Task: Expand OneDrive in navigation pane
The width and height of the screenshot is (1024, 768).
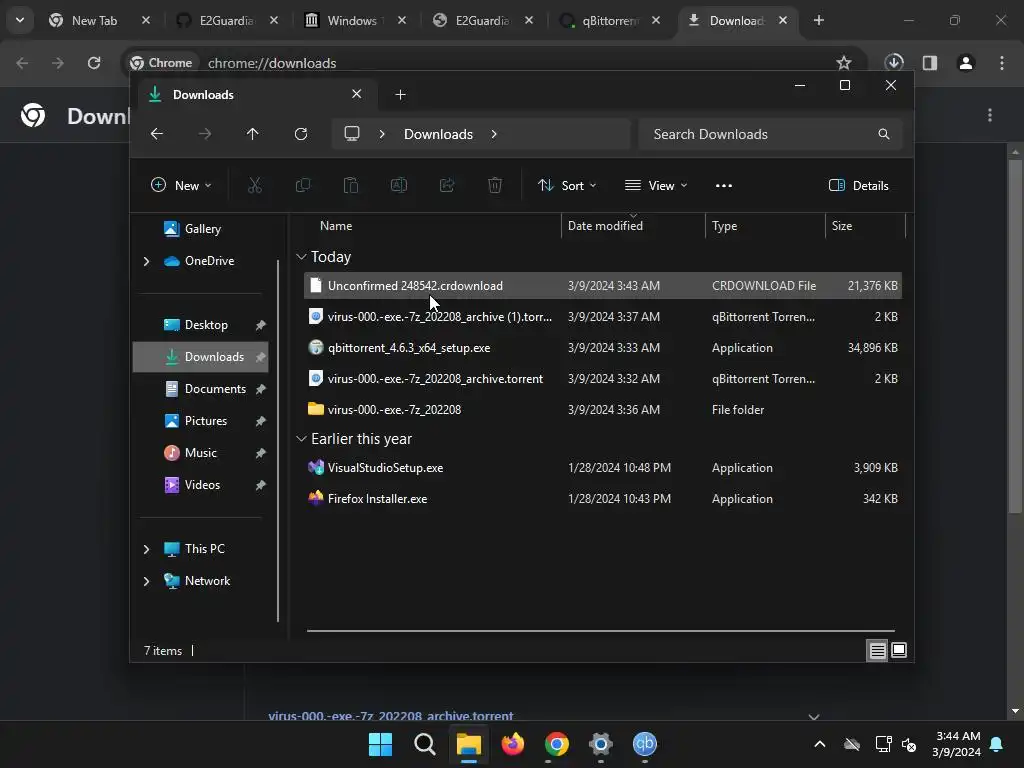Action: pos(146,261)
